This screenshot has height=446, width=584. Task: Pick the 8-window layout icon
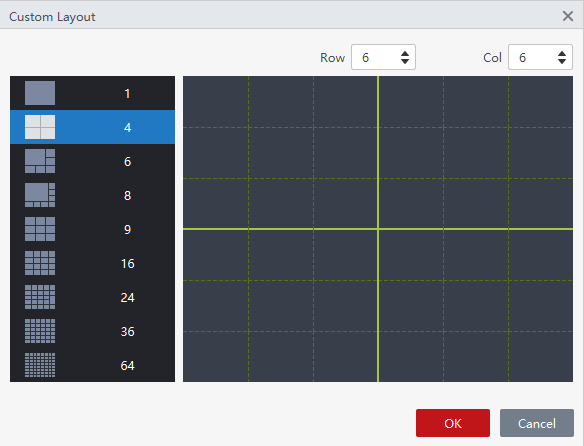coord(40,195)
